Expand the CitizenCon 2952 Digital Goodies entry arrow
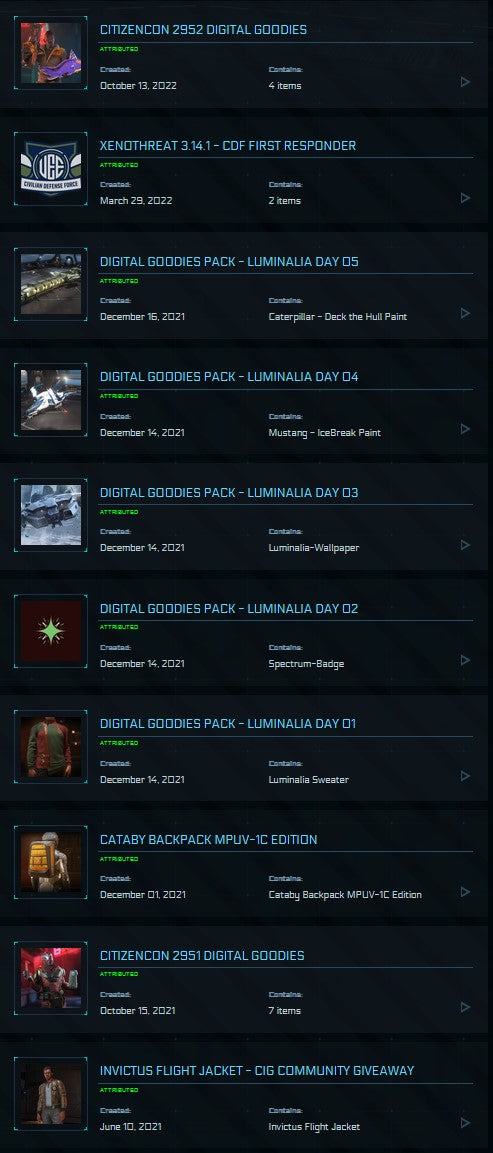This screenshot has width=493, height=1153. pos(465,82)
